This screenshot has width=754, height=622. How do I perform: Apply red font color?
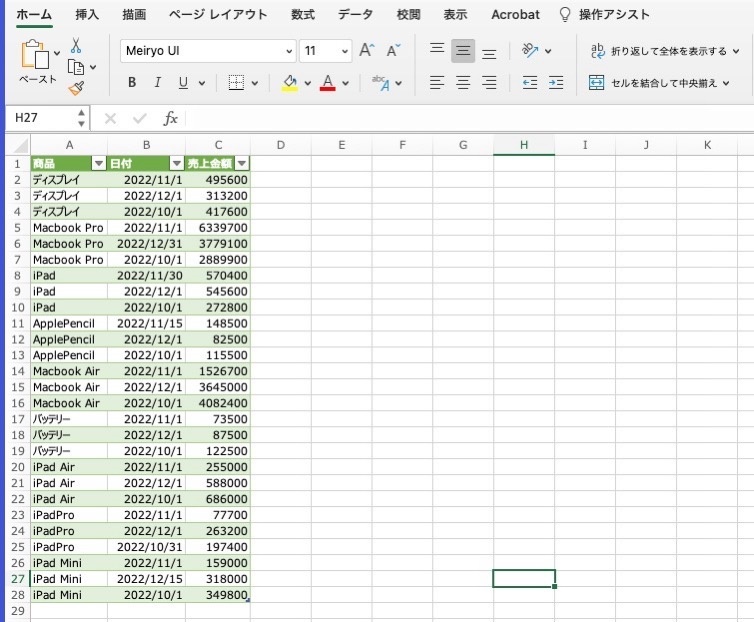click(x=327, y=83)
